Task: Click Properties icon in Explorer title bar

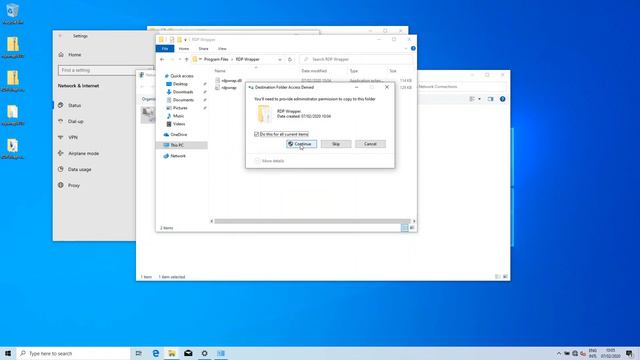Action: coord(172,40)
